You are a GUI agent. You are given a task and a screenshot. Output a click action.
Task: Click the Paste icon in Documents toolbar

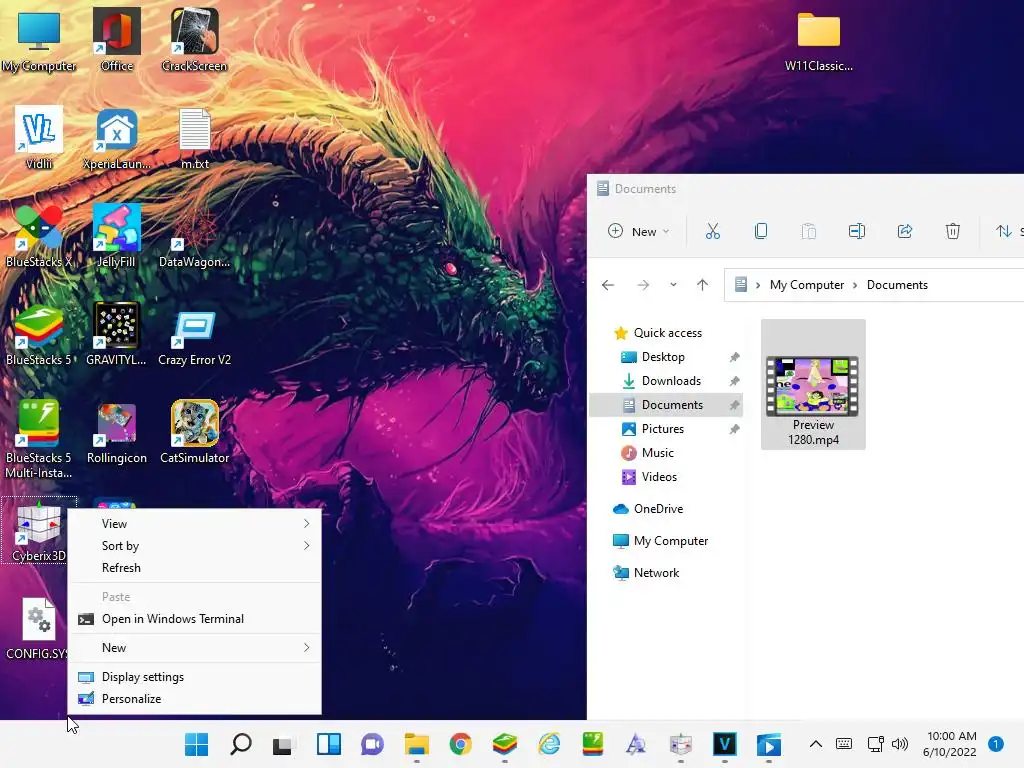tap(808, 231)
